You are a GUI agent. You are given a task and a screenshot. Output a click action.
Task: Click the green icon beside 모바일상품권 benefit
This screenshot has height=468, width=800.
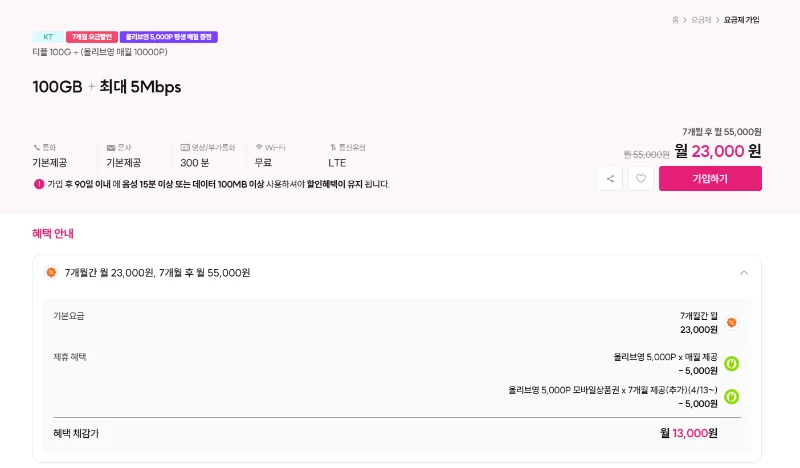point(732,397)
